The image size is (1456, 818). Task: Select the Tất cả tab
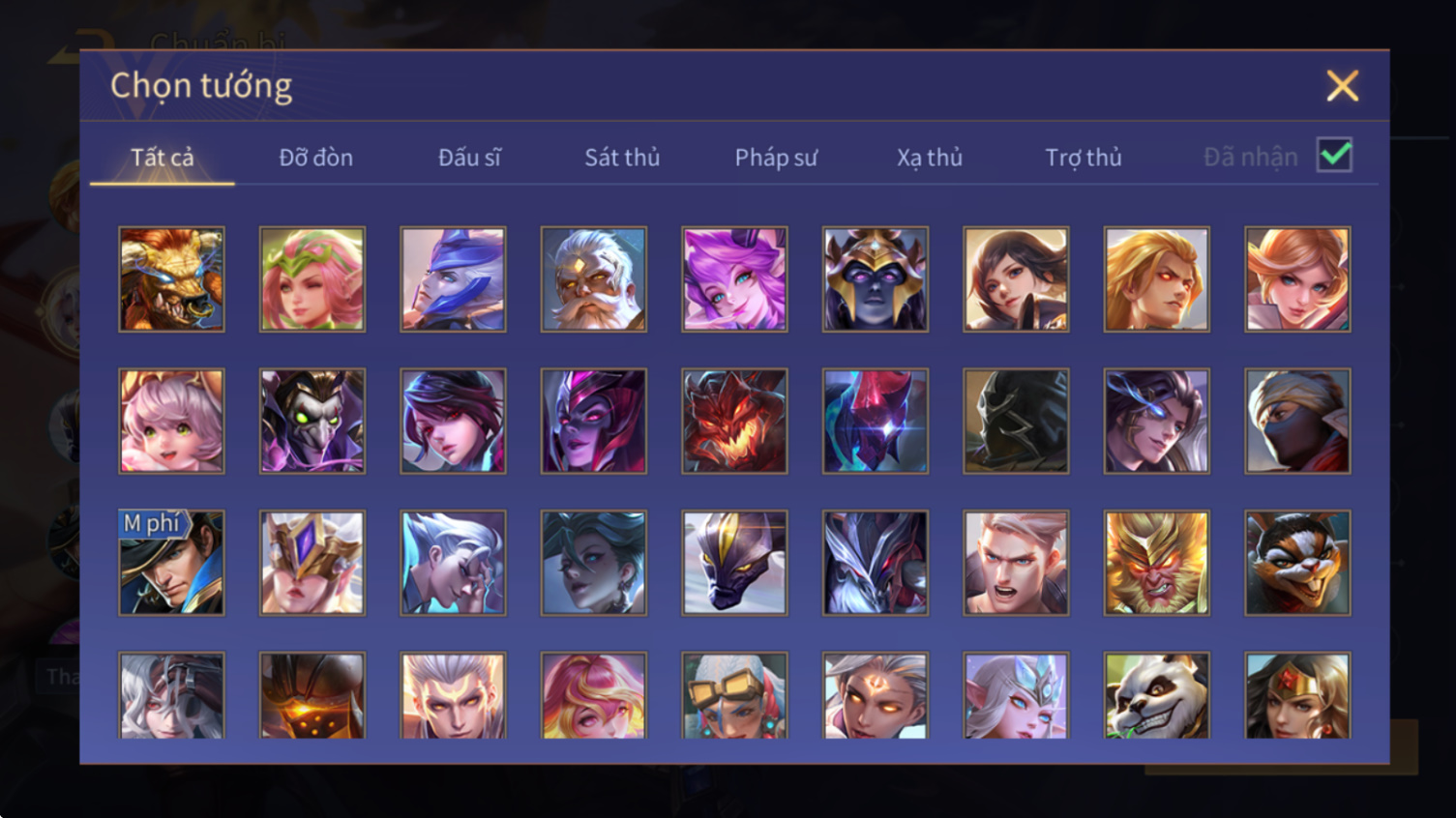click(163, 157)
